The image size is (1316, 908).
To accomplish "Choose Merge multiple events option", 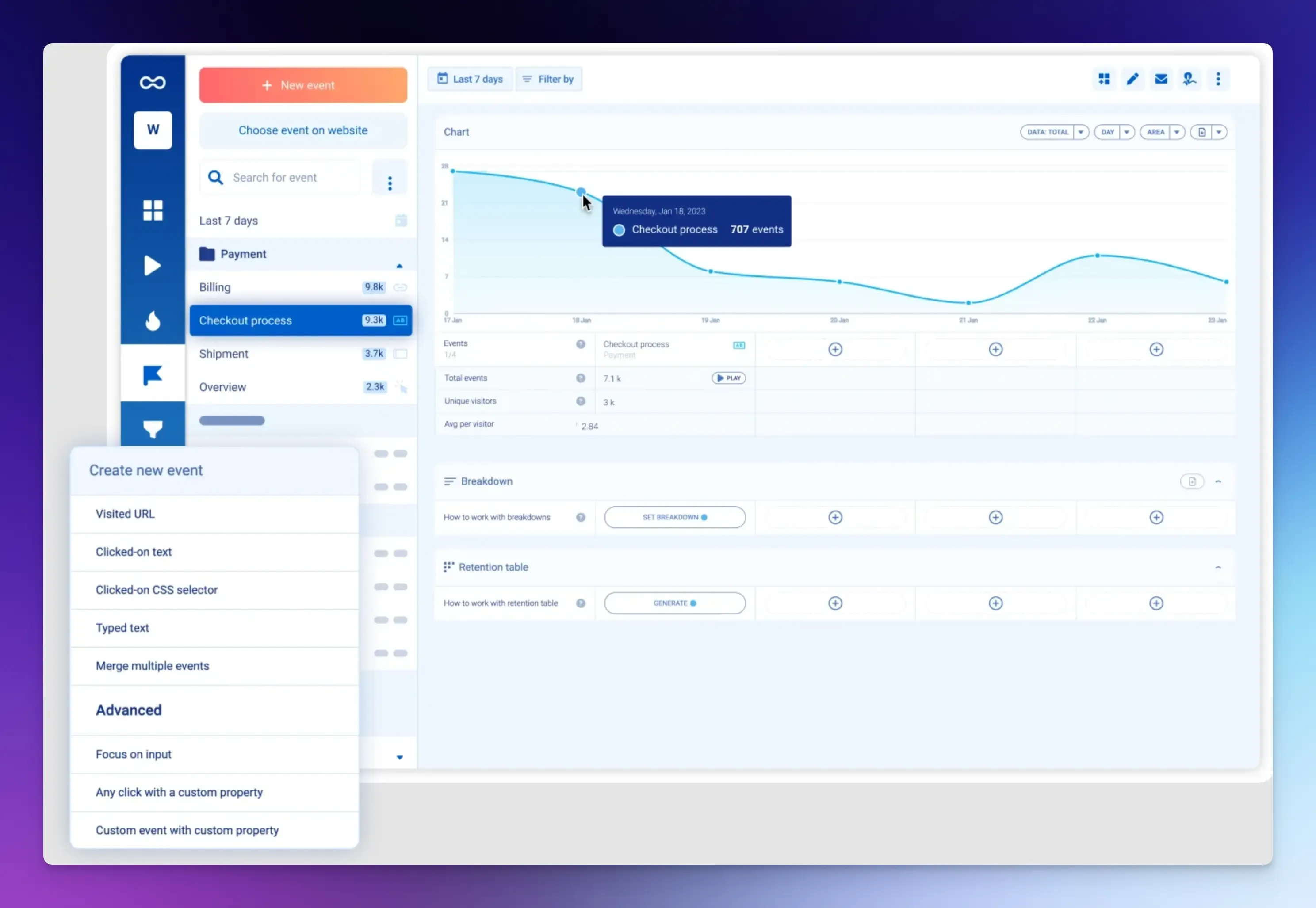I will click(x=153, y=666).
